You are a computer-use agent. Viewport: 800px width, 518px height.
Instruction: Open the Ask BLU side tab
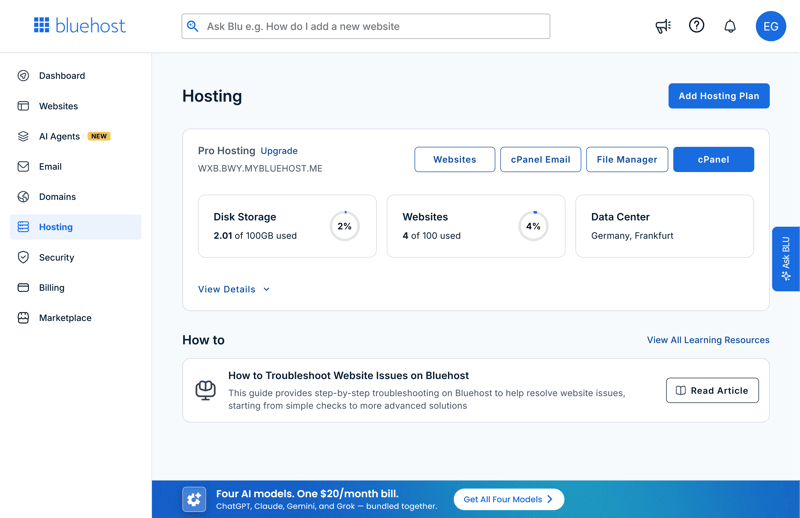point(786,259)
